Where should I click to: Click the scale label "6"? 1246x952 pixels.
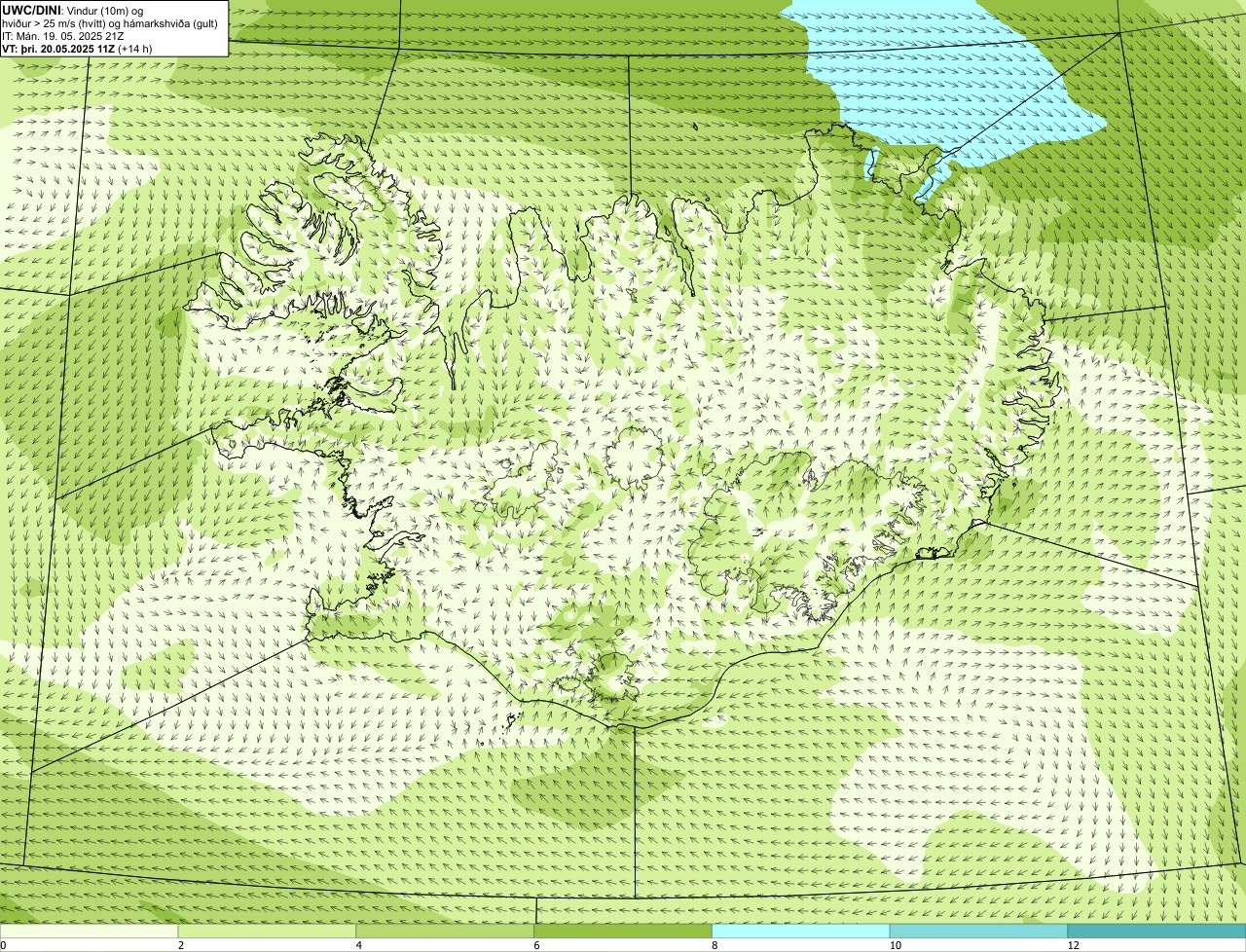coord(537,945)
